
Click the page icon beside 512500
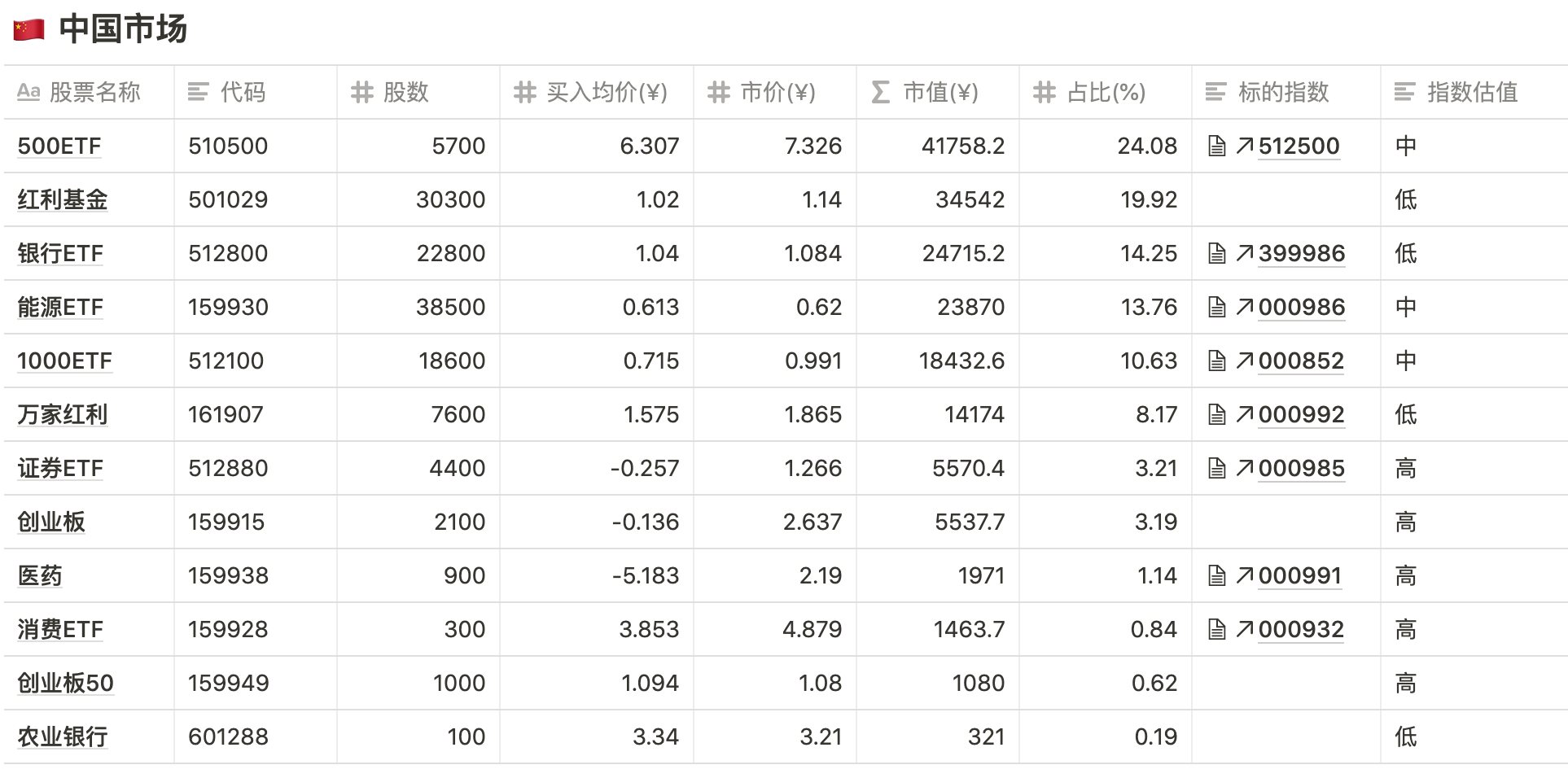[x=1216, y=146]
